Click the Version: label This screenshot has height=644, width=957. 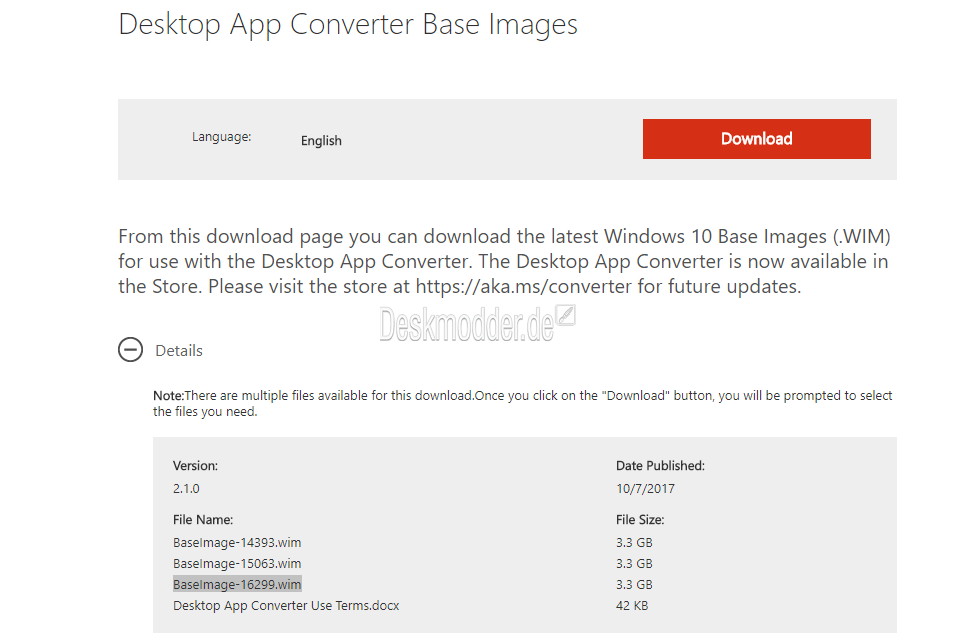click(x=195, y=465)
